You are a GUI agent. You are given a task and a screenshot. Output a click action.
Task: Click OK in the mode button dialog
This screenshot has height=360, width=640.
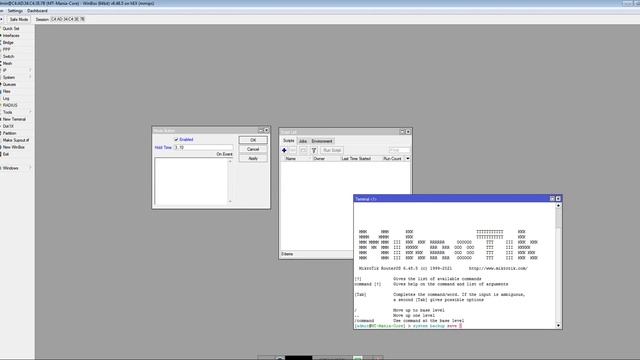click(253, 140)
